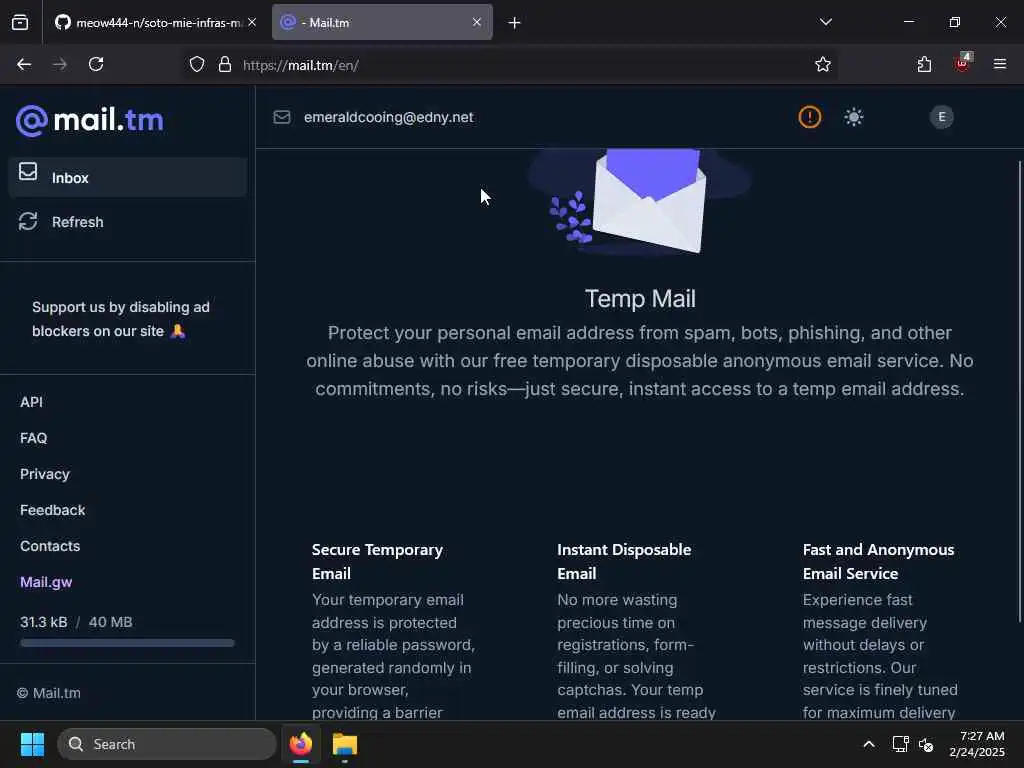Viewport: 1024px width, 768px height.
Task: Open the Inbox in the sidebar
Action: (x=127, y=177)
